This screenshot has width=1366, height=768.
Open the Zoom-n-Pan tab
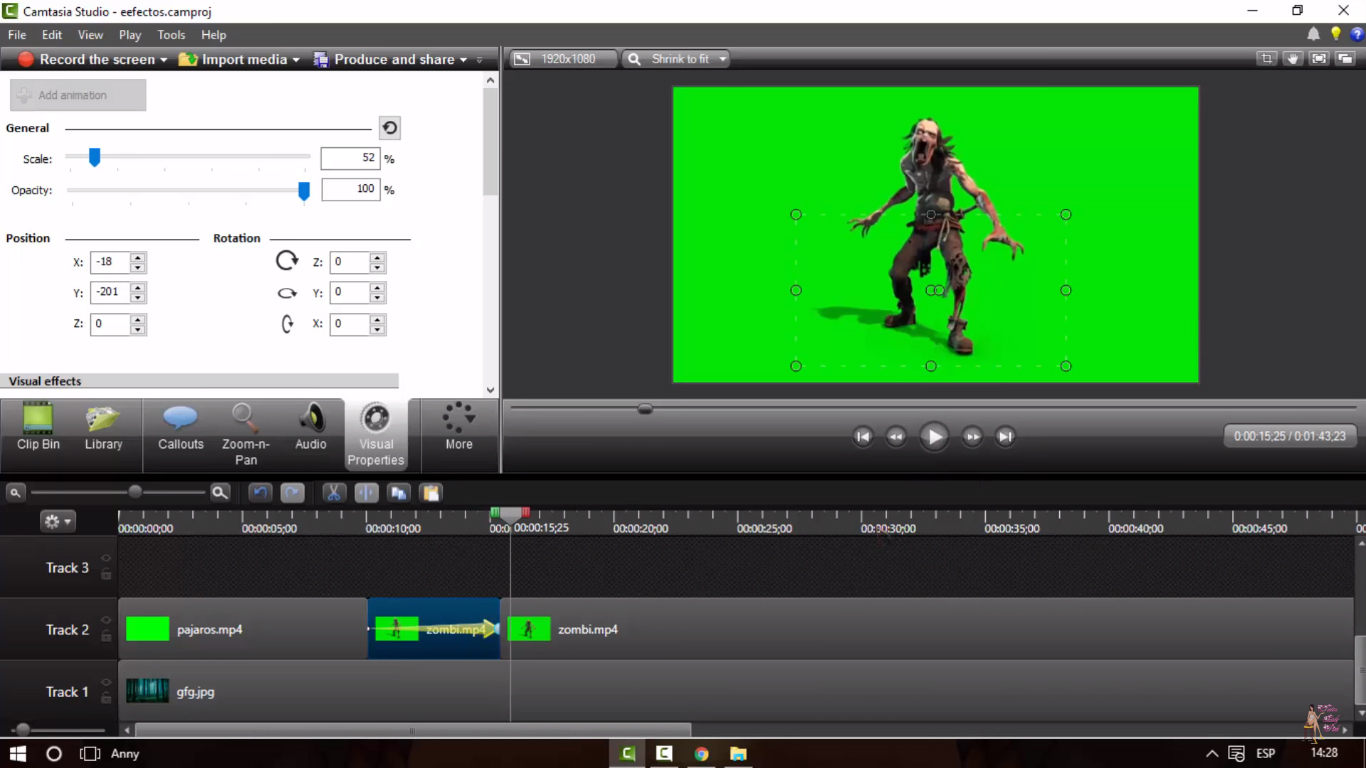pyautogui.click(x=245, y=435)
